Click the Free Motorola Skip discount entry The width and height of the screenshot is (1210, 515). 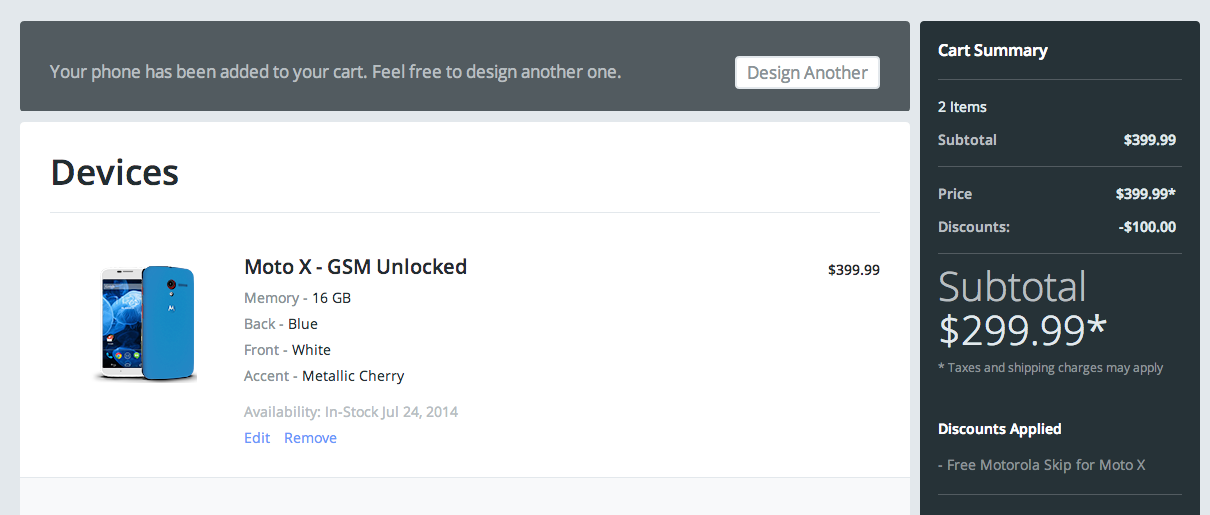tap(1041, 465)
